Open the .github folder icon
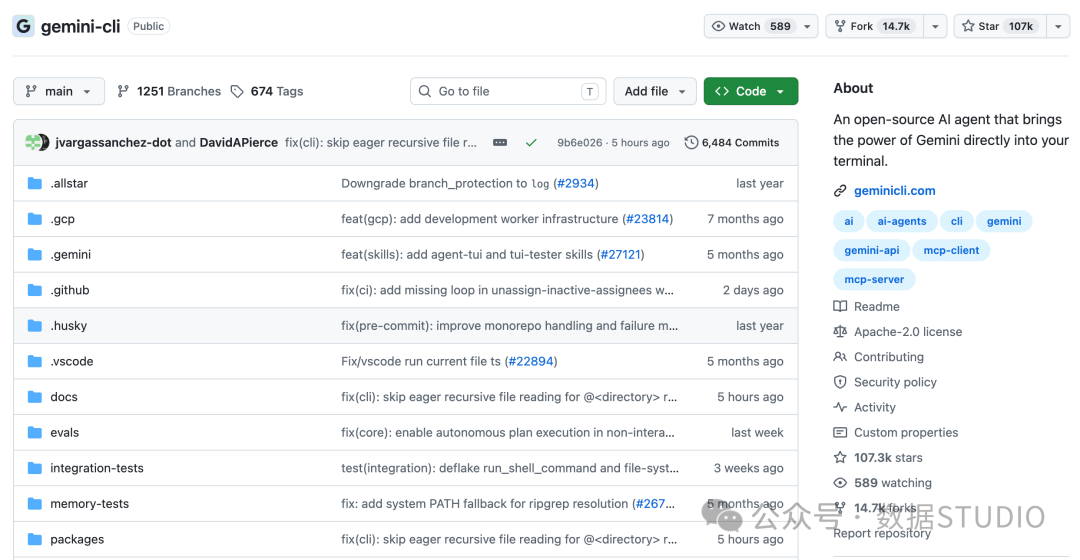 (x=34, y=290)
